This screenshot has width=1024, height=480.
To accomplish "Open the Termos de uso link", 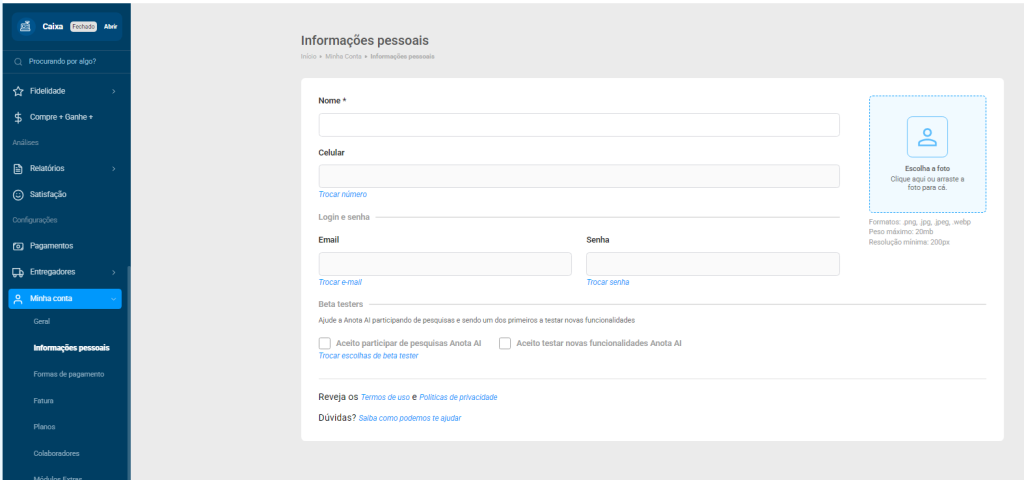I will pos(384,397).
